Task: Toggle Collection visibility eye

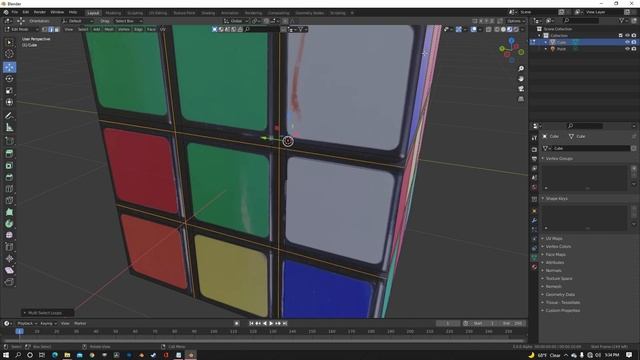Action: [x=627, y=36]
